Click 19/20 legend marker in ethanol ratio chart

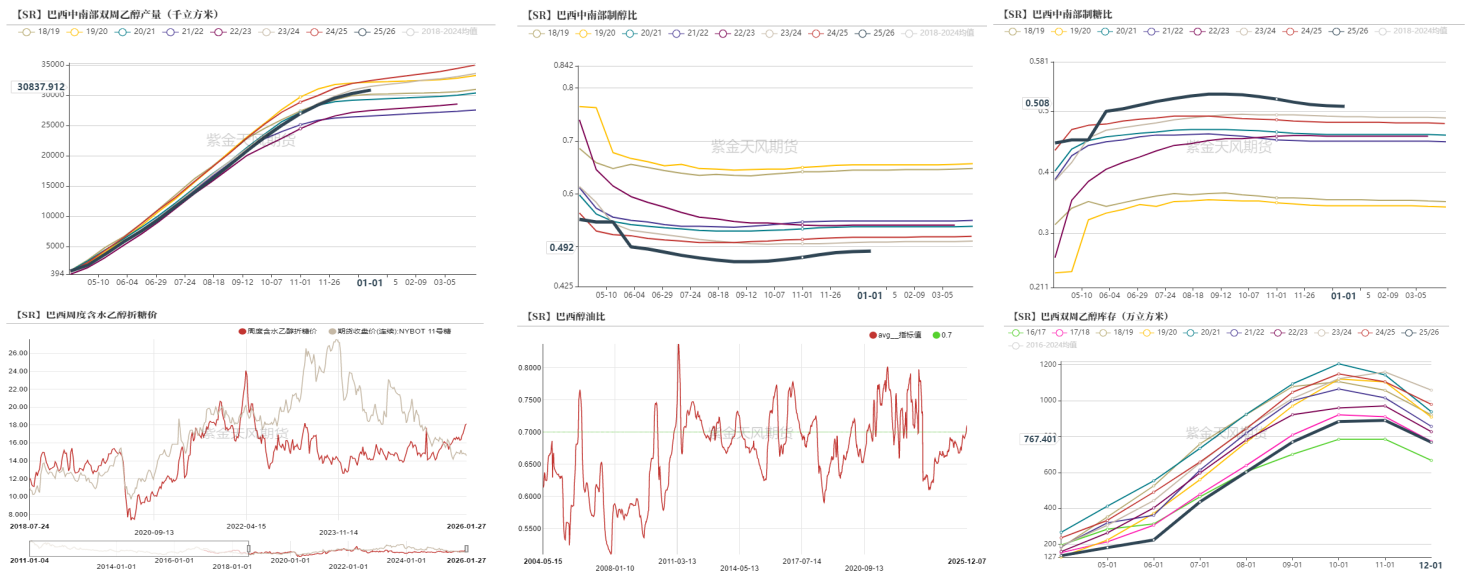(x=584, y=33)
